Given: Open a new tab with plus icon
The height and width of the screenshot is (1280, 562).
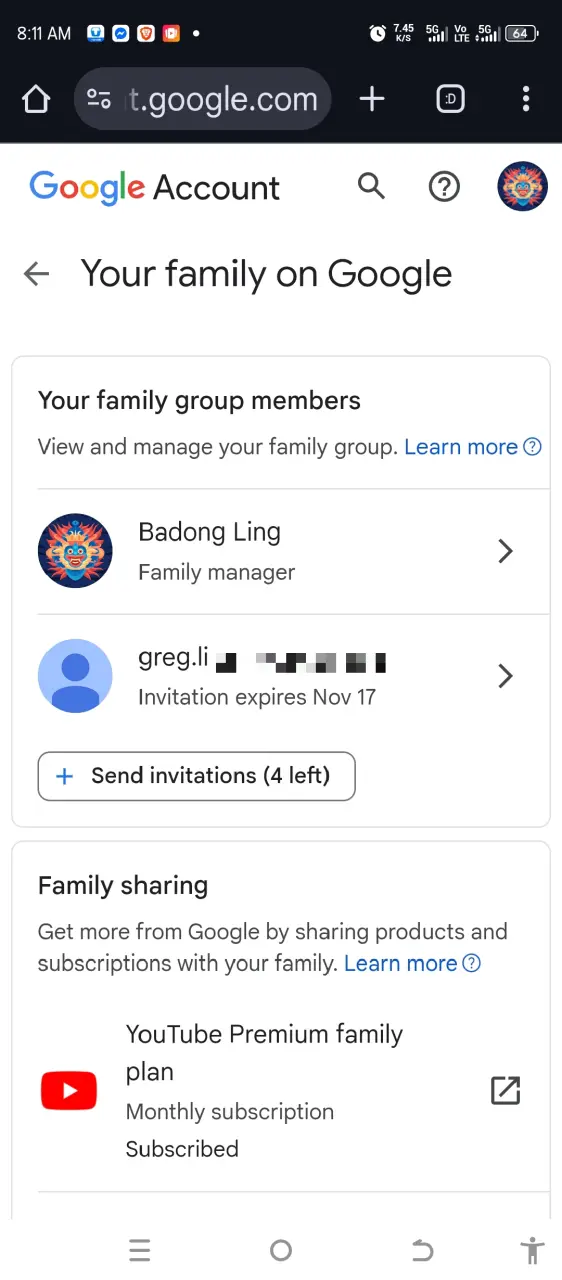Looking at the screenshot, I should point(372,99).
